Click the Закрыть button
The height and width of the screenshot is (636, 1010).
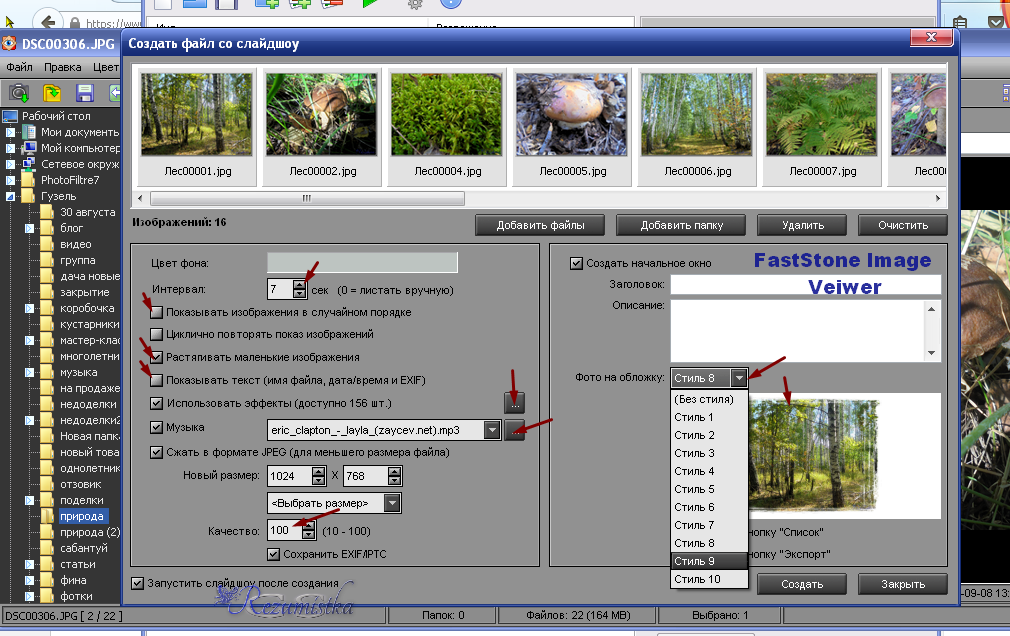coord(902,584)
